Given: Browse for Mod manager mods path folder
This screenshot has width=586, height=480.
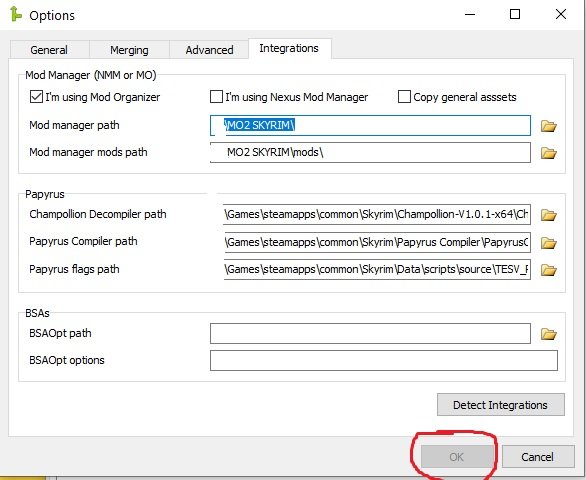Looking at the screenshot, I should tap(549, 153).
